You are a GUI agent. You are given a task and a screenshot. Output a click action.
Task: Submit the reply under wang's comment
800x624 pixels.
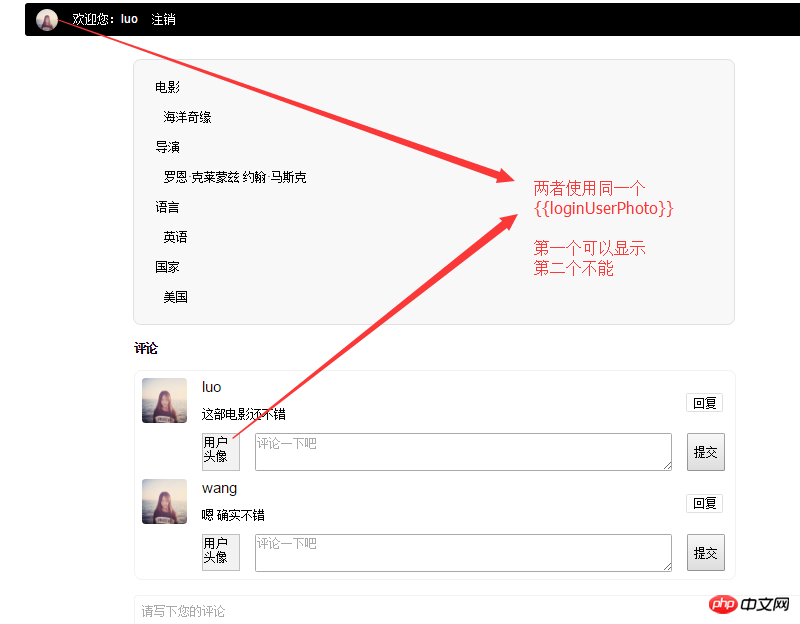[706, 553]
